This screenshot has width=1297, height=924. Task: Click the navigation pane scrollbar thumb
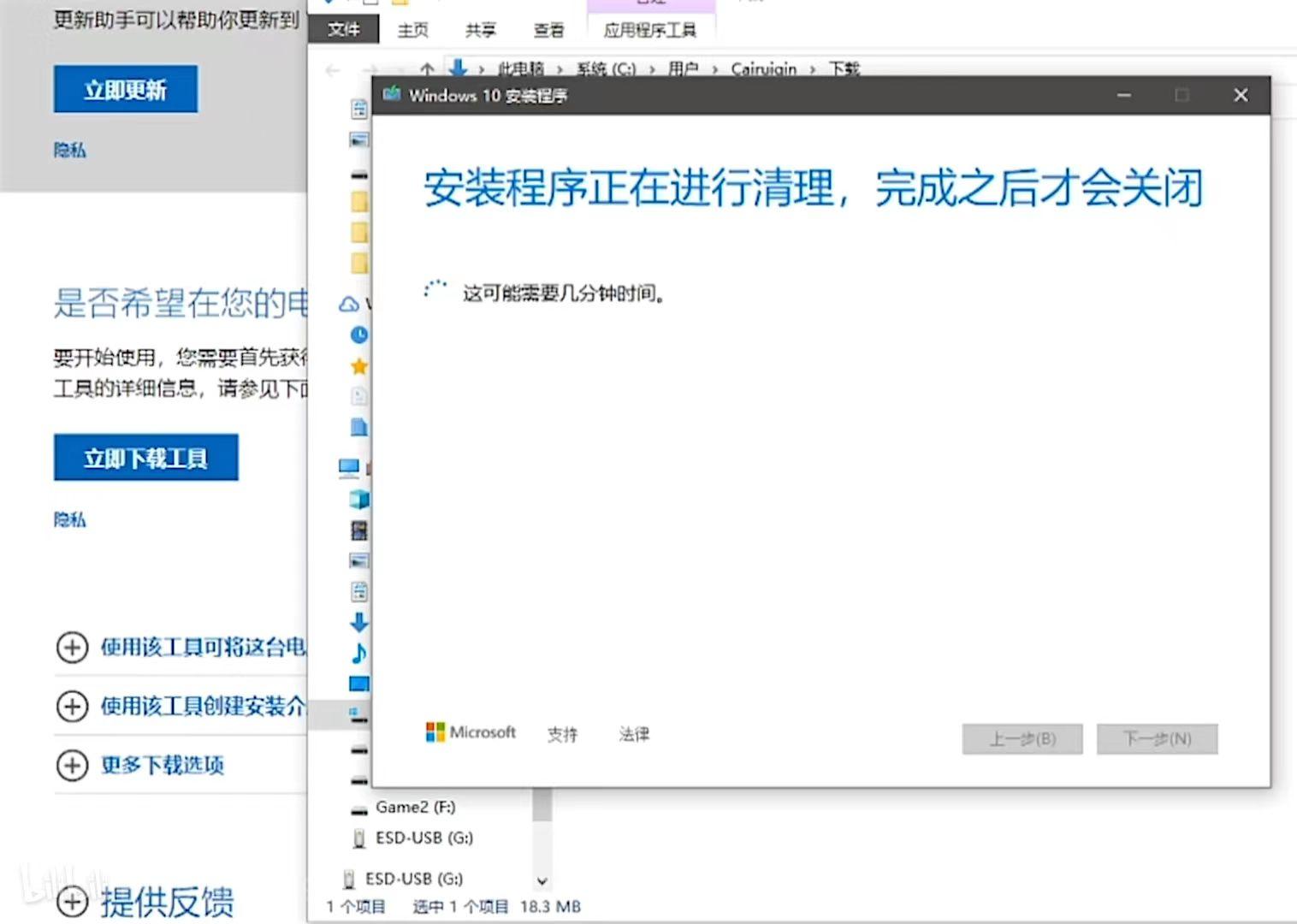point(542,804)
